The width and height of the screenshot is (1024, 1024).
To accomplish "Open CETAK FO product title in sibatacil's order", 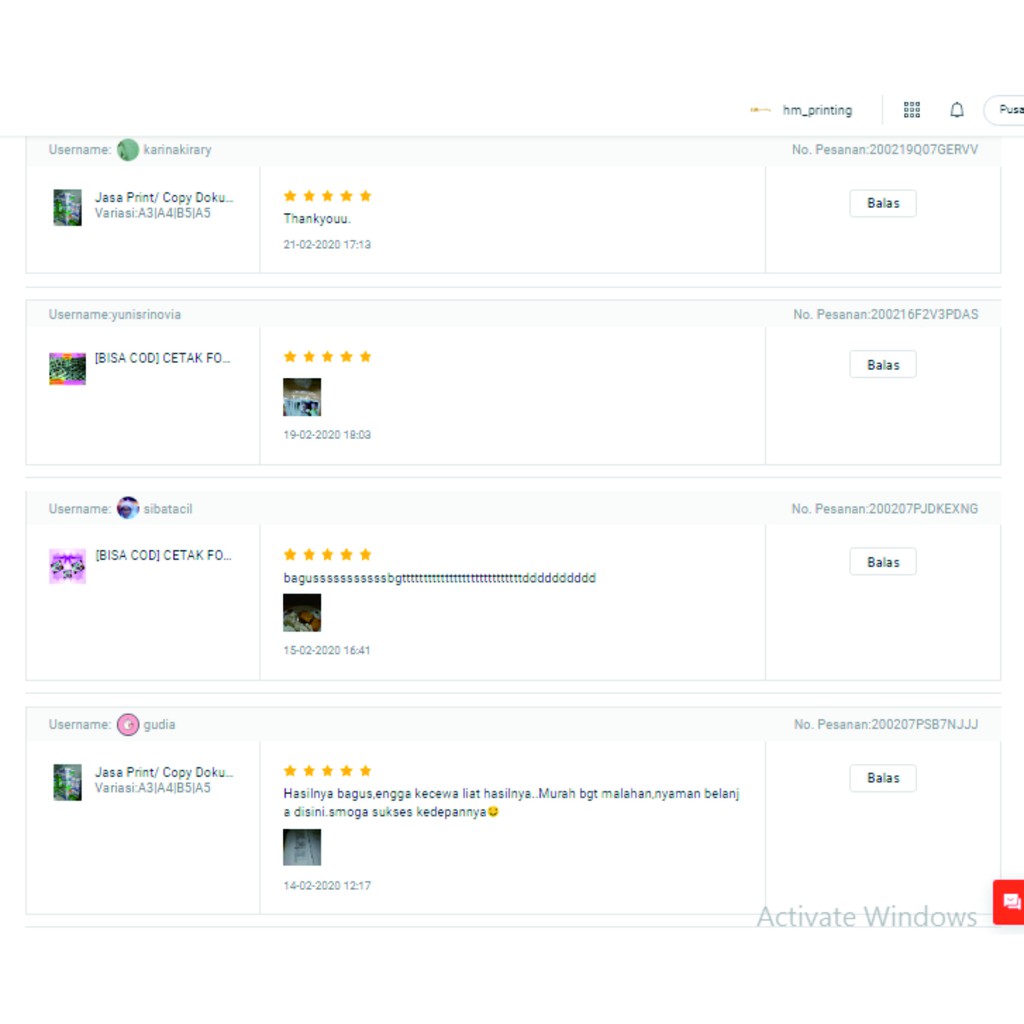I will tap(164, 555).
